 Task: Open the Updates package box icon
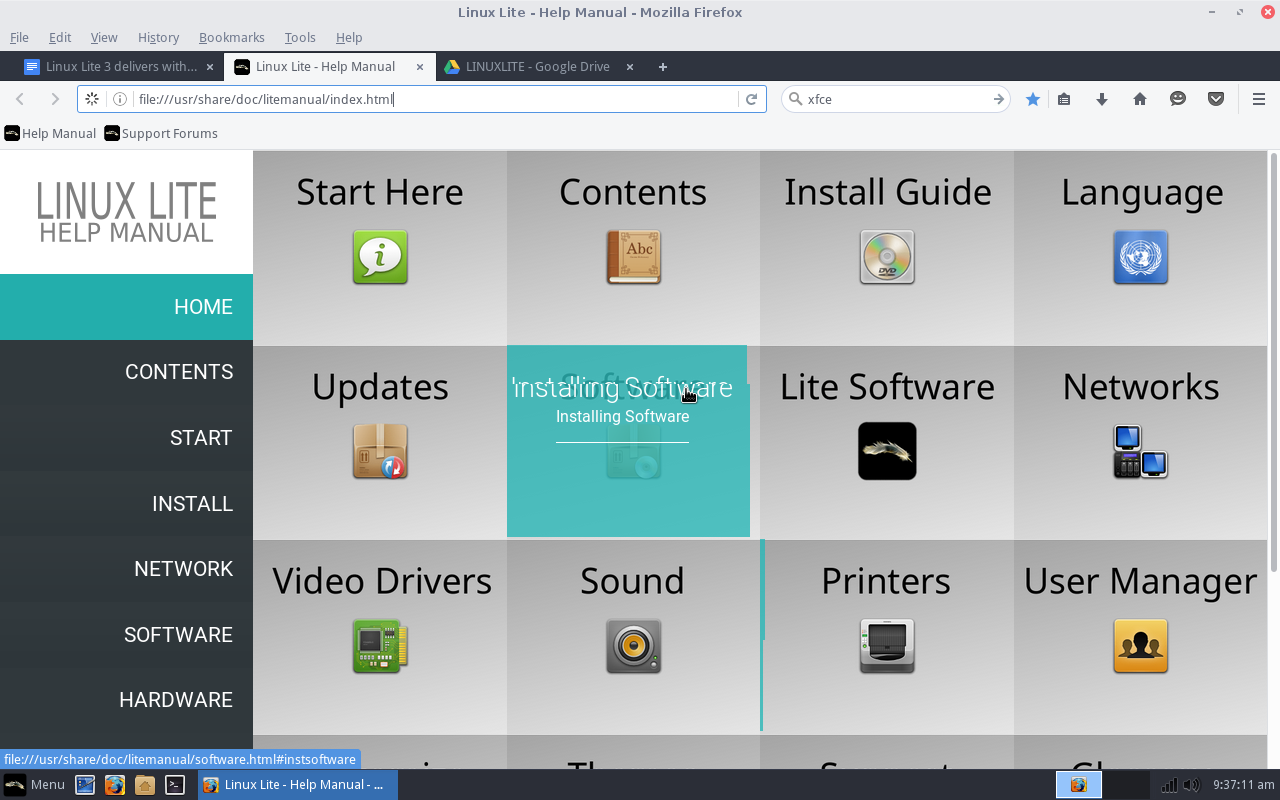(x=380, y=452)
